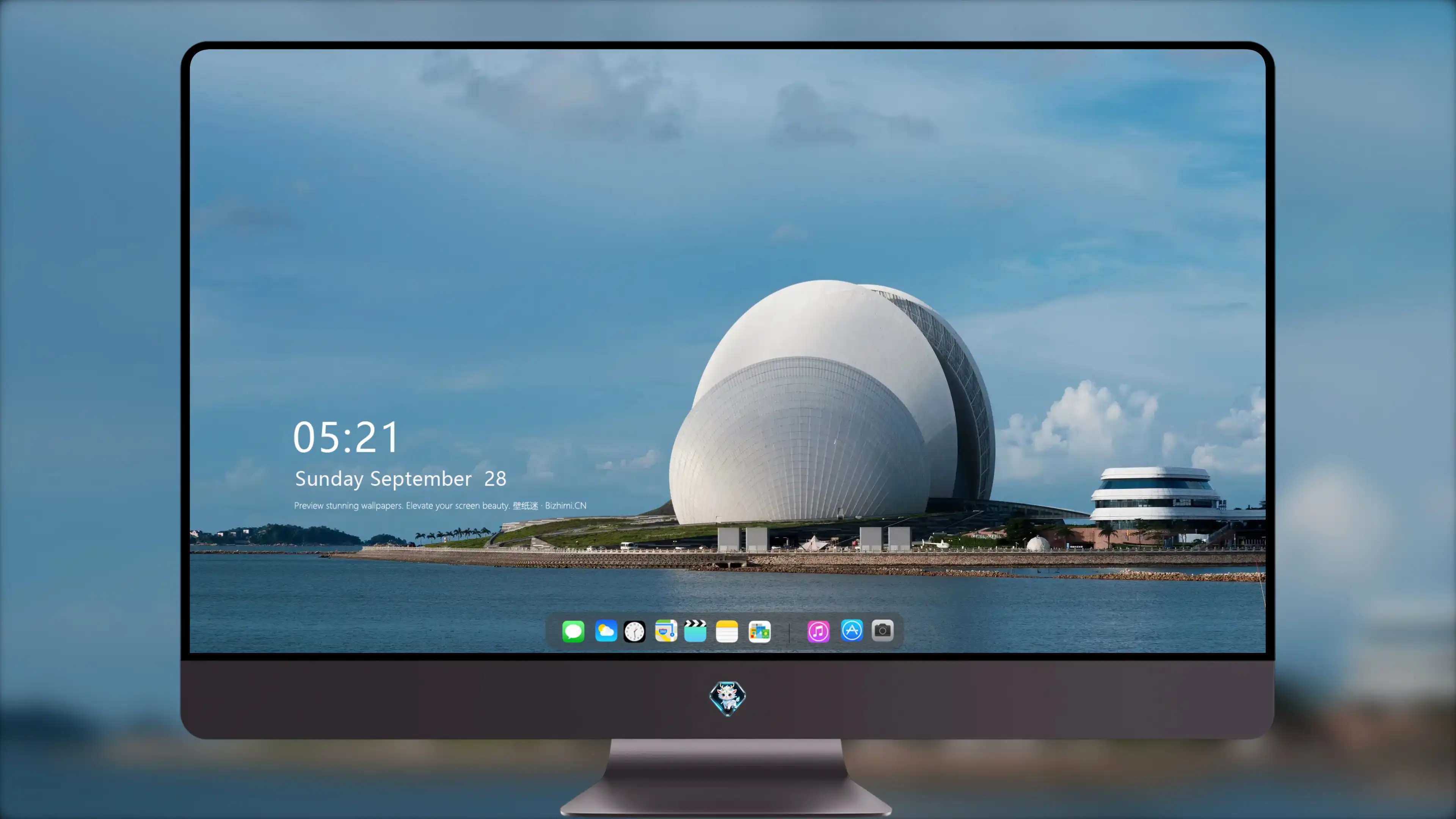Launch iTunes music app from dock

coord(819,631)
